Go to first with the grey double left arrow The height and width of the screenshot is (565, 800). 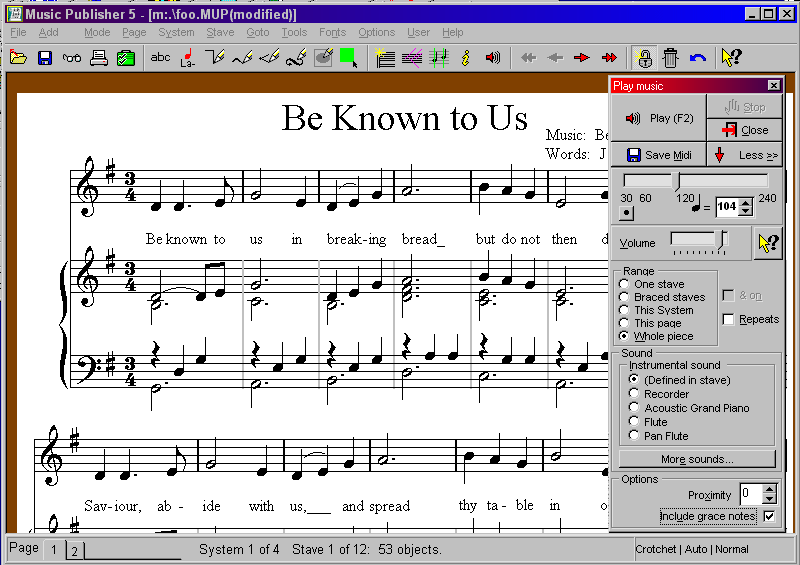[528, 58]
